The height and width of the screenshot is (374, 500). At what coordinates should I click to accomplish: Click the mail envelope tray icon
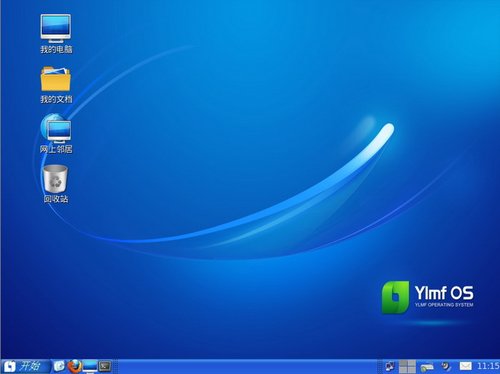466,366
